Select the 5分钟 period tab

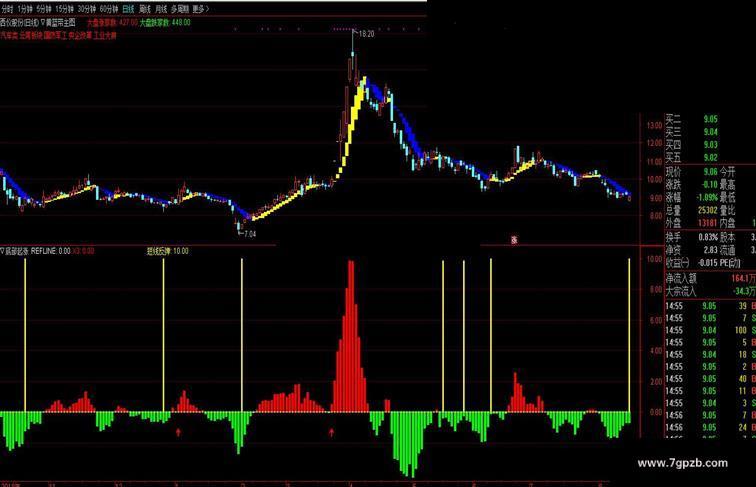point(43,9)
